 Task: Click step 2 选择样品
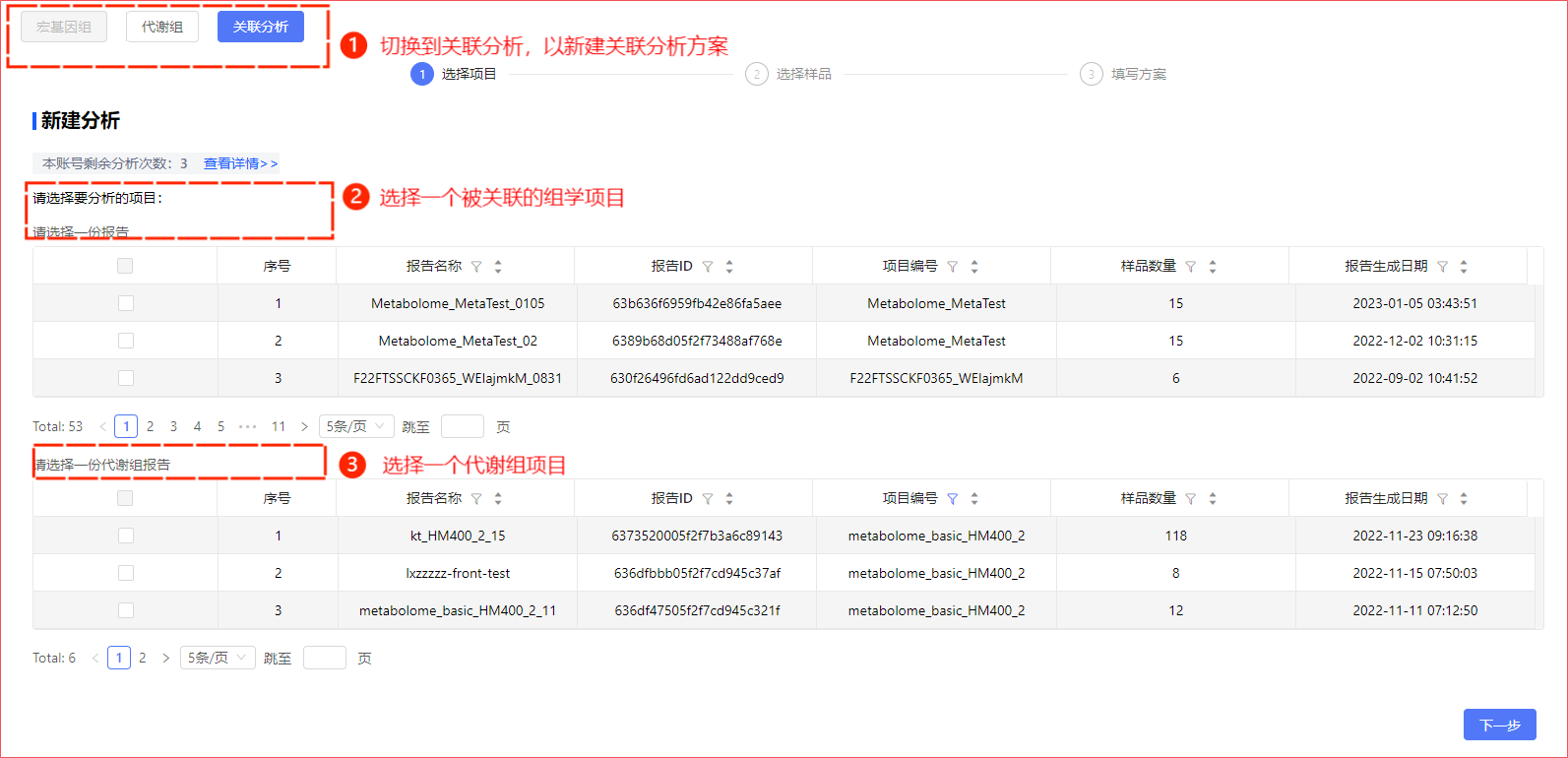(x=788, y=74)
